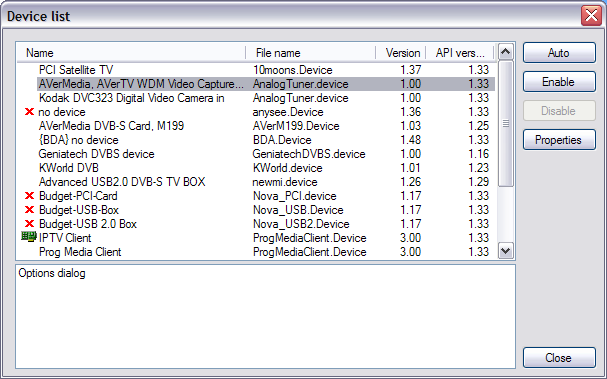
Task: Sort by the API vers... column header
Action: pos(460,53)
